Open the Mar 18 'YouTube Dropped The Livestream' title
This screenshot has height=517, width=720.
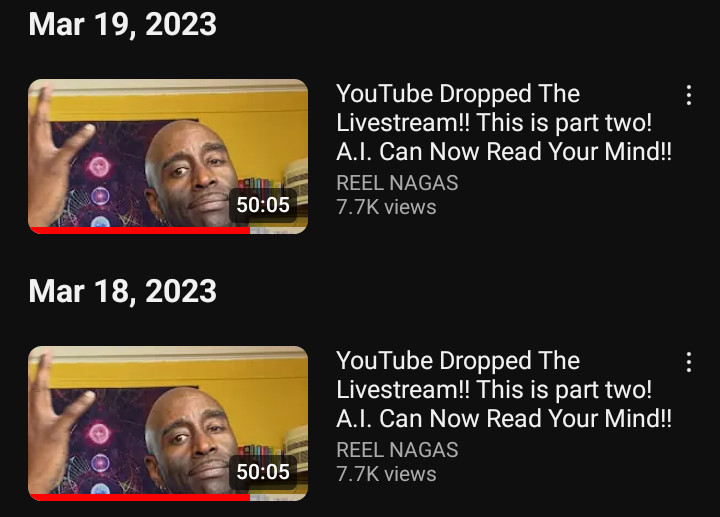pos(504,389)
